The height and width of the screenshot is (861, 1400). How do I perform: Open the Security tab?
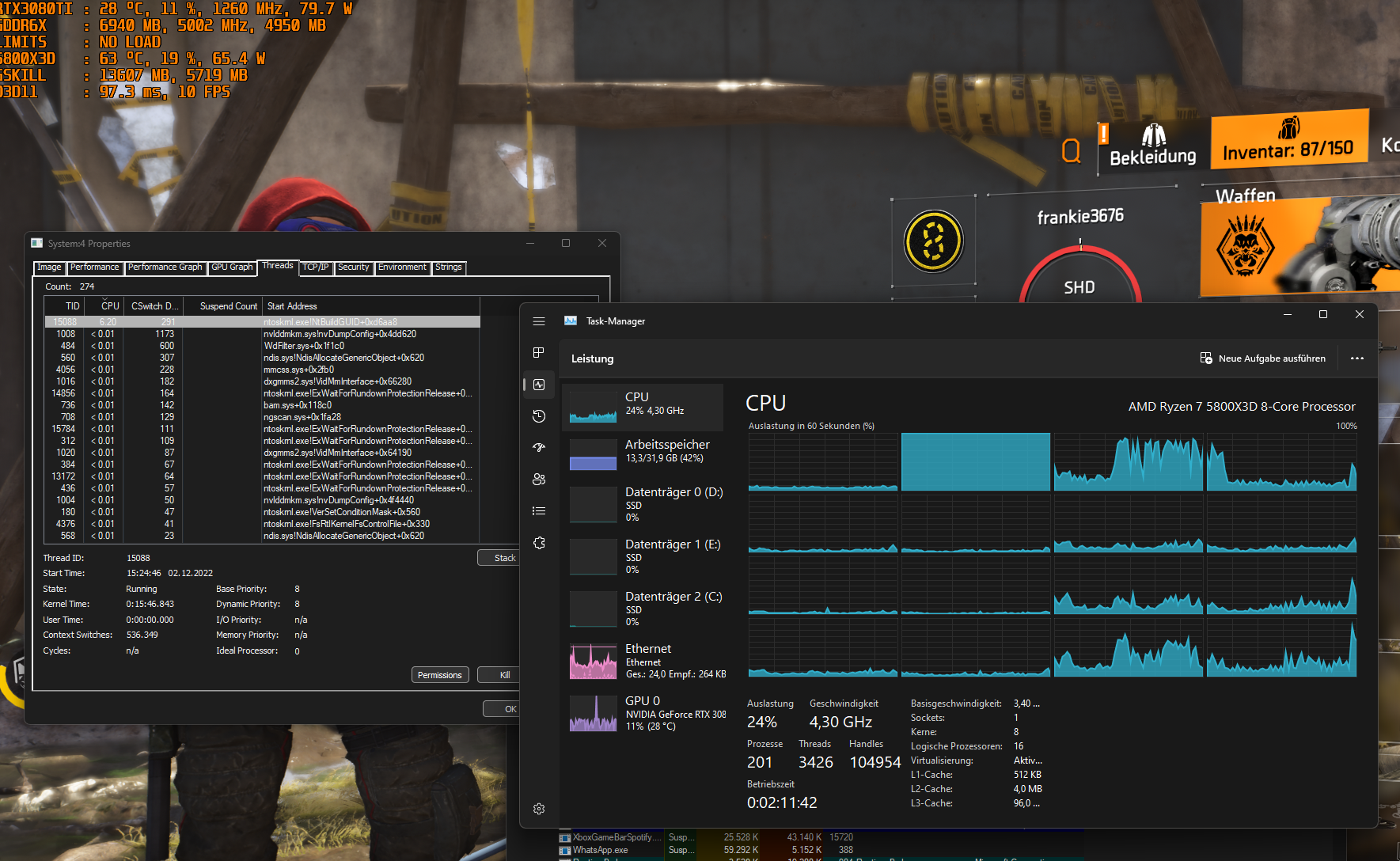pyautogui.click(x=354, y=267)
